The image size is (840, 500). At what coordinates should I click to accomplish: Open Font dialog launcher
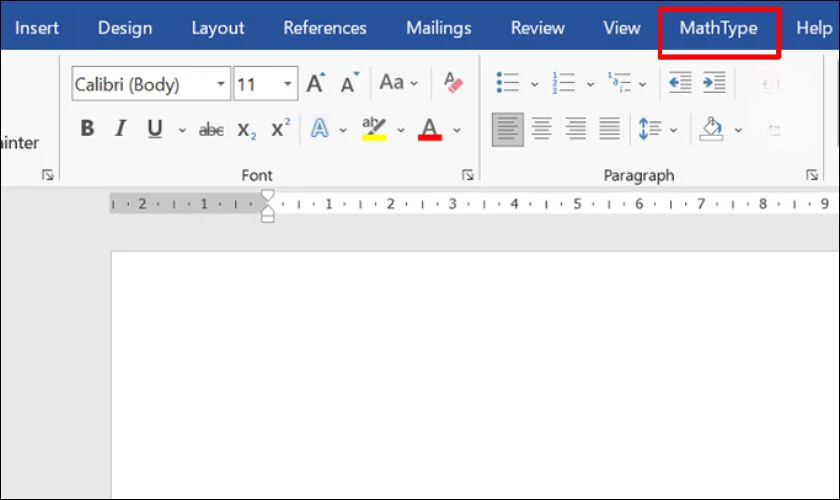click(x=468, y=175)
